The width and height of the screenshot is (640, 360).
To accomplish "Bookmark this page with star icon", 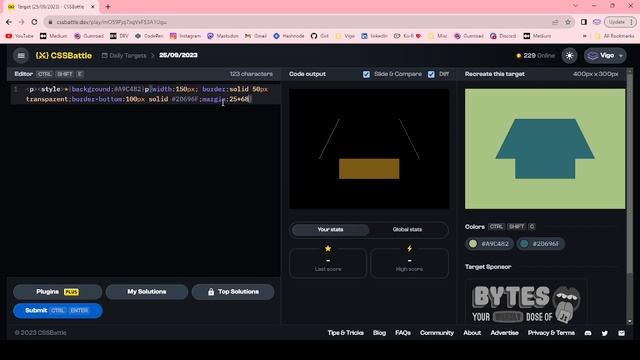I will pyautogui.click(x=568, y=22).
